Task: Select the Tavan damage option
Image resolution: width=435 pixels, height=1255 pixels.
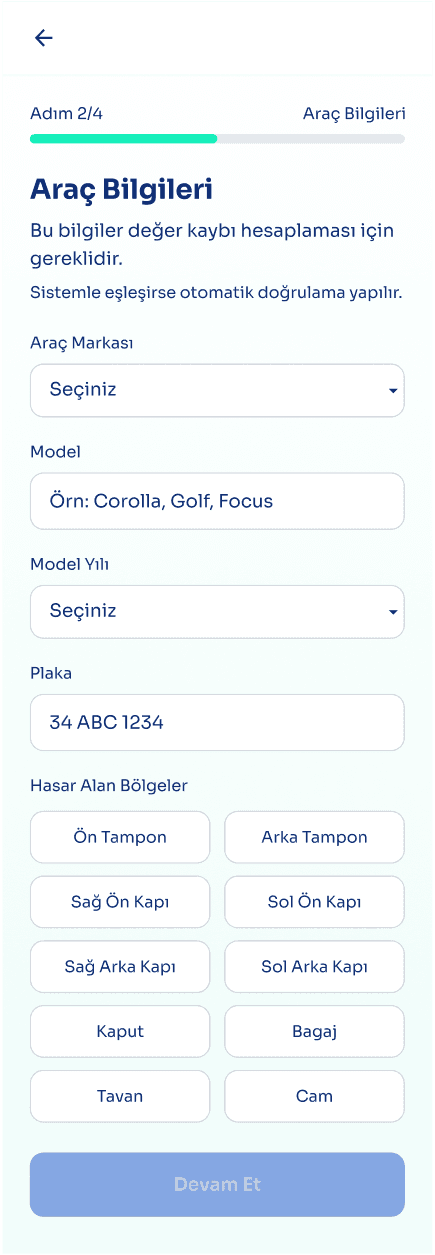Action: (120, 1096)
